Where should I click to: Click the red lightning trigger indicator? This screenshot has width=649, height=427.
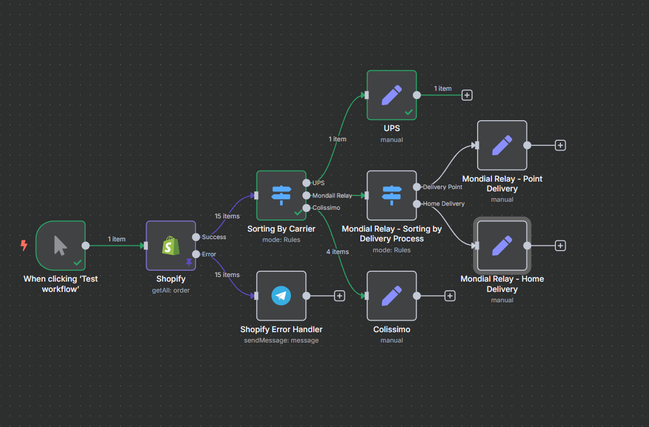[24, 245]
